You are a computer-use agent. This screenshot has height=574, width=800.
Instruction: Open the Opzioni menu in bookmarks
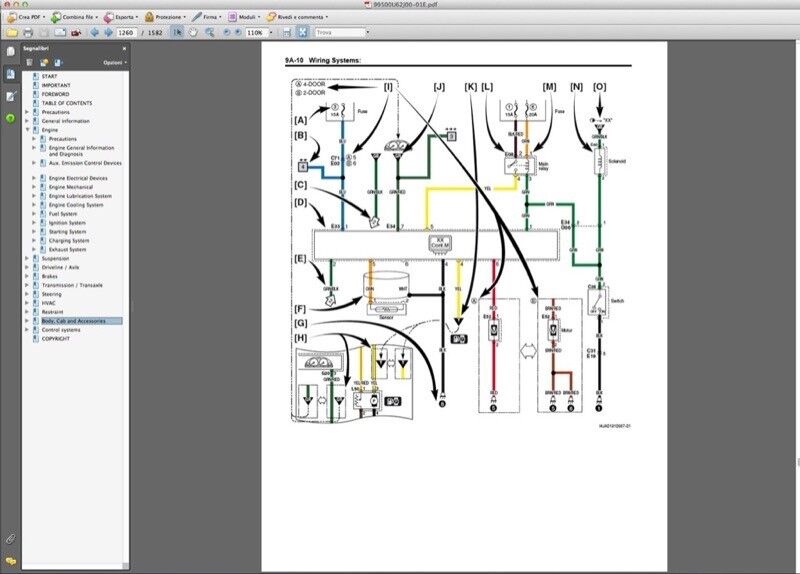(114, 62)
